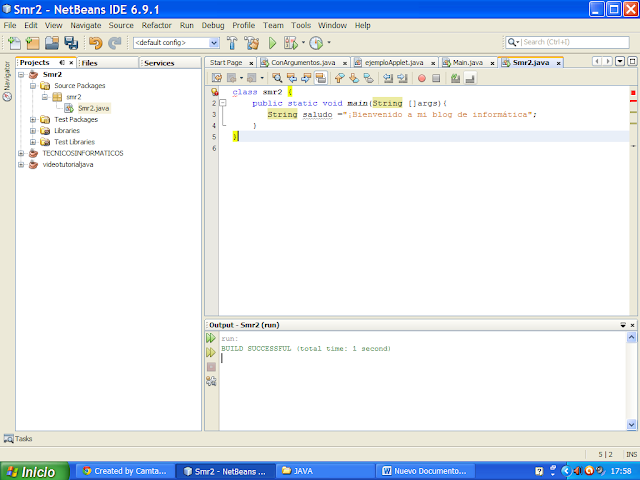
Task: Click Find Previous Occurrence editor icon
Action: click(291, 78)
